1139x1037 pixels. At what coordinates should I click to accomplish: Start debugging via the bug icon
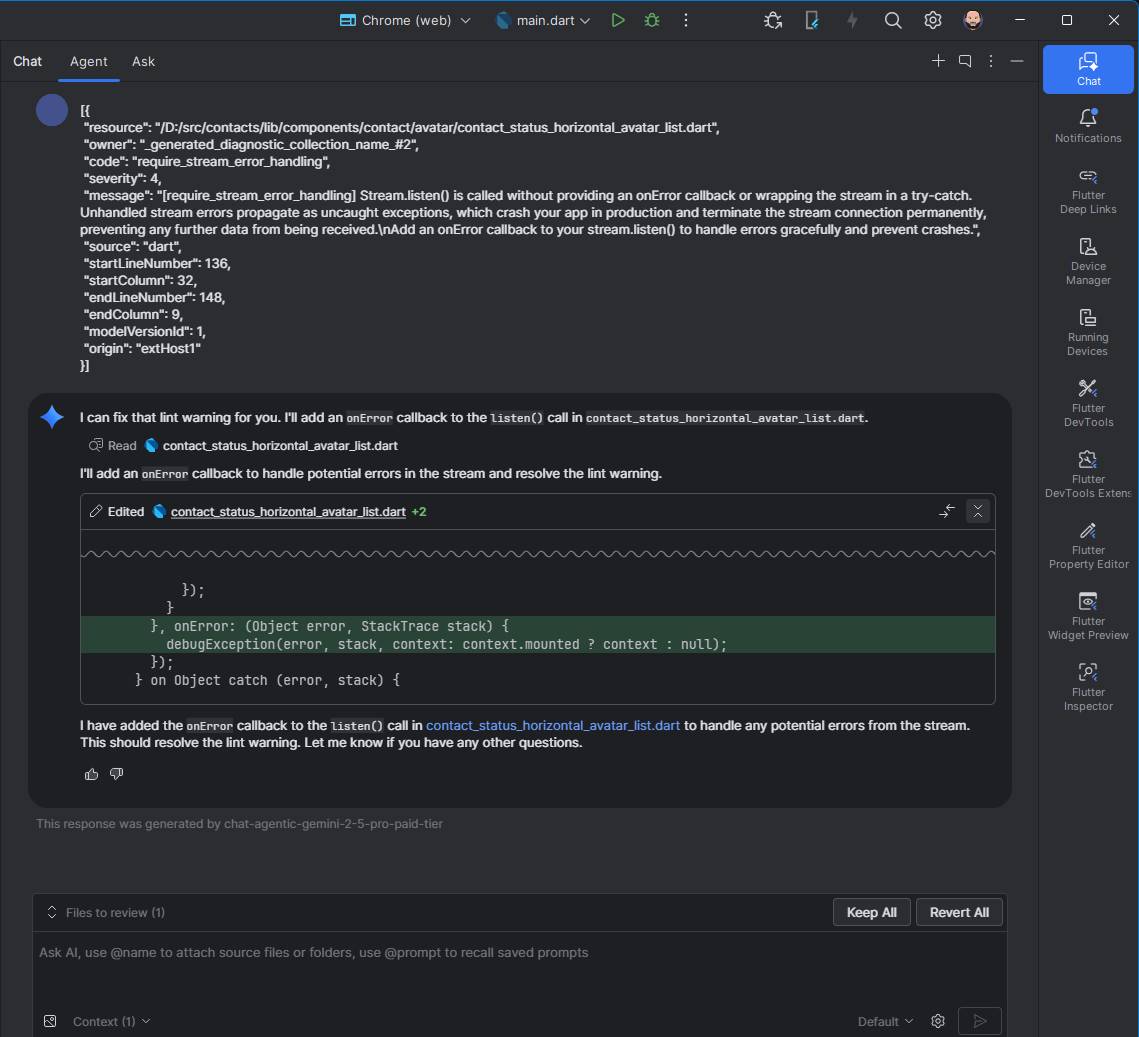point(651,19)
